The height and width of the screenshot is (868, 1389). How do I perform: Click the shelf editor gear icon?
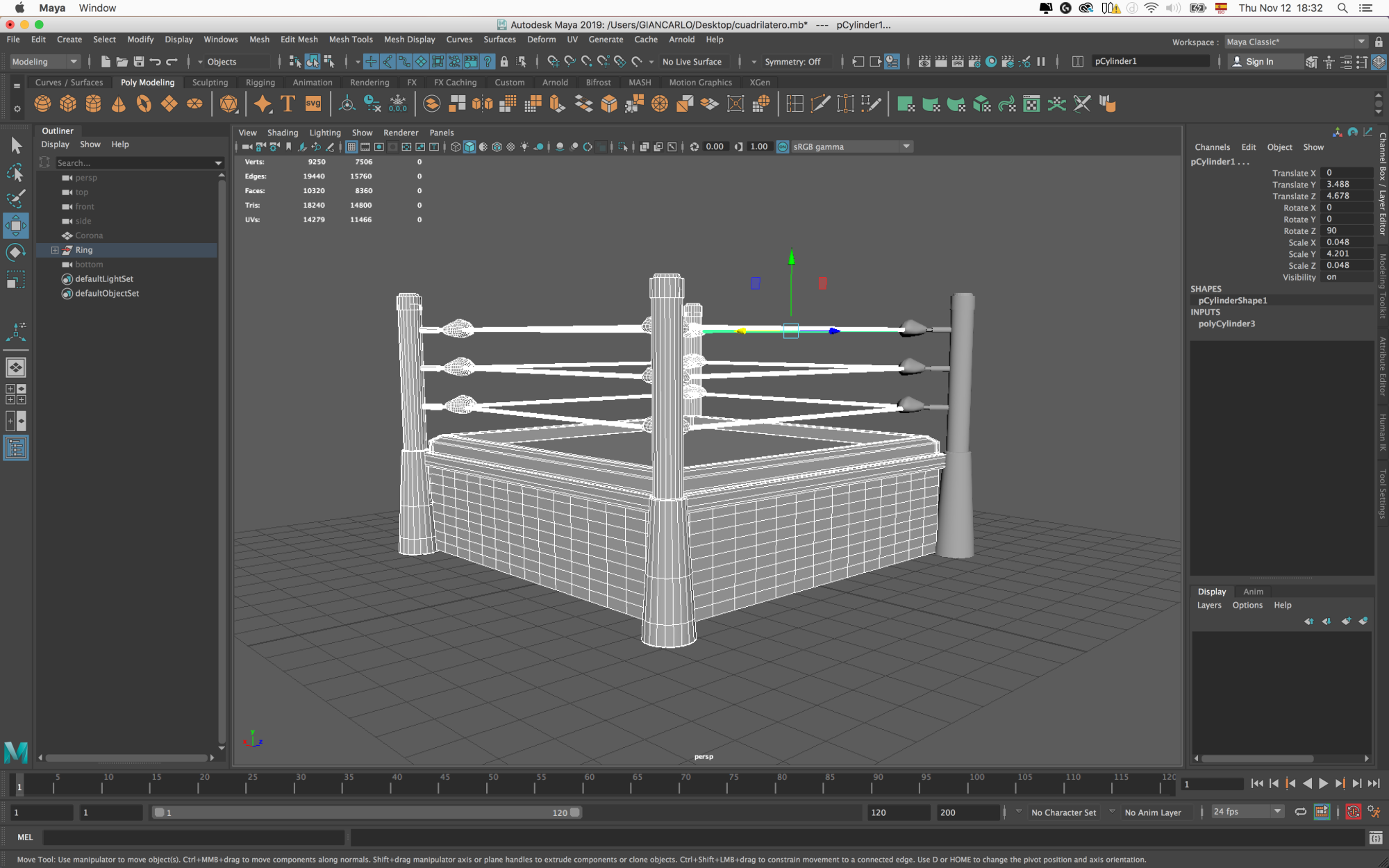click(x=17, y=109)
